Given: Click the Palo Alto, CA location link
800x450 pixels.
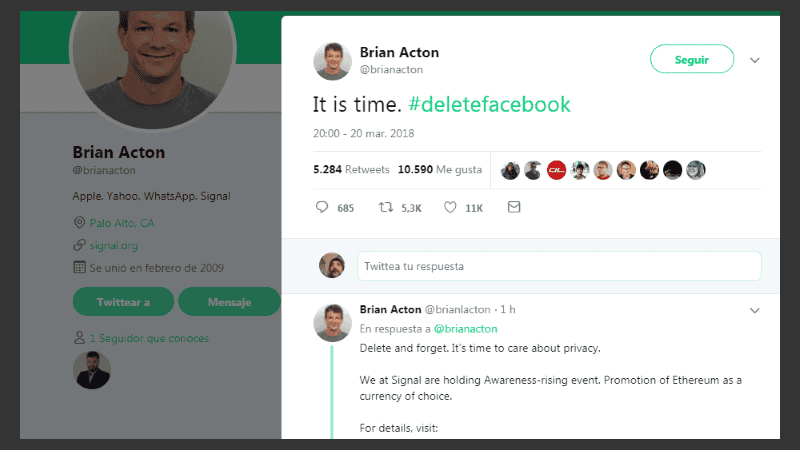Looking at the screenshot, I should (121, 223).
